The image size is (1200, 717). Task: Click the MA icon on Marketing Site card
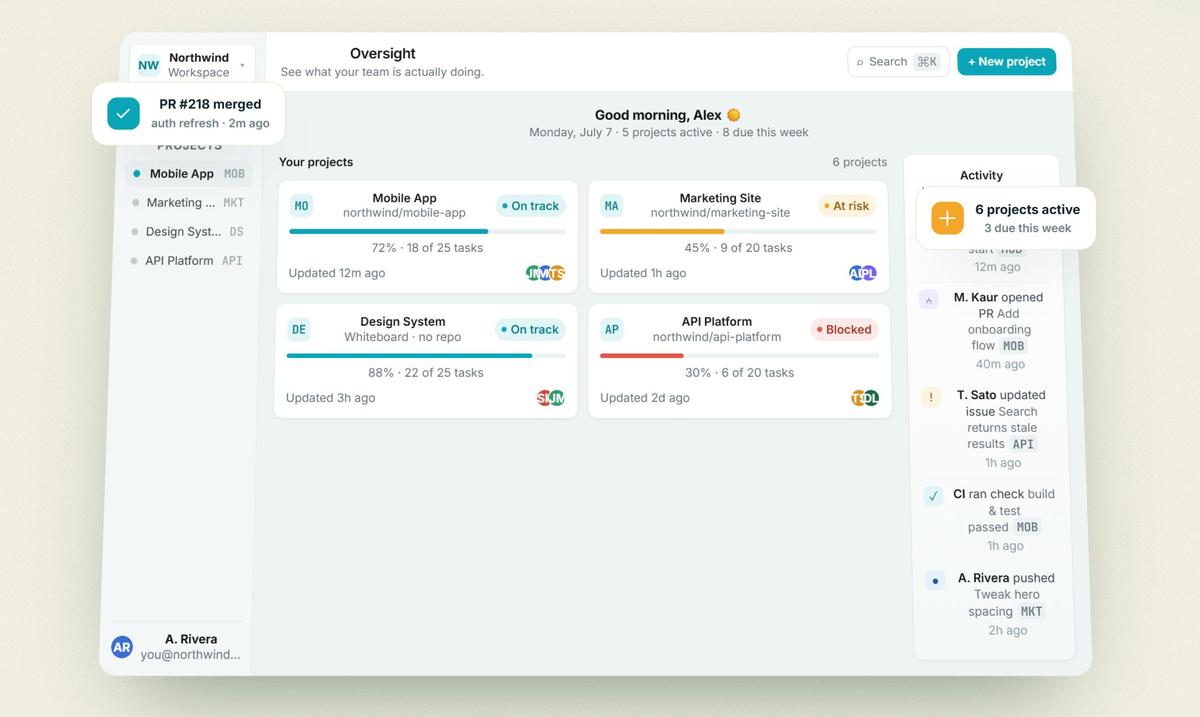611,206
